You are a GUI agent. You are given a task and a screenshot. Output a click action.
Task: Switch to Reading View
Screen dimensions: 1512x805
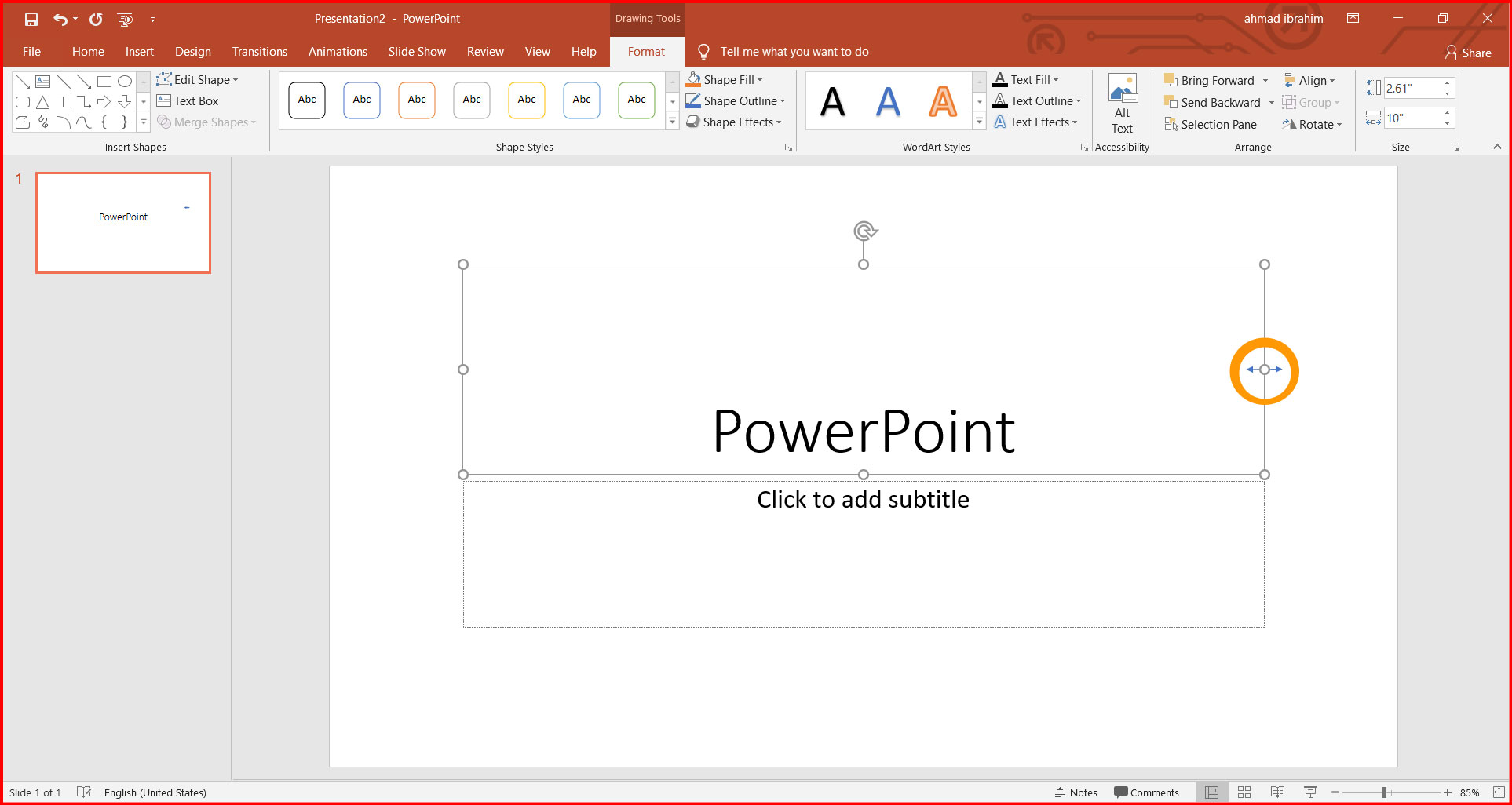click(x=1277, y=792)
